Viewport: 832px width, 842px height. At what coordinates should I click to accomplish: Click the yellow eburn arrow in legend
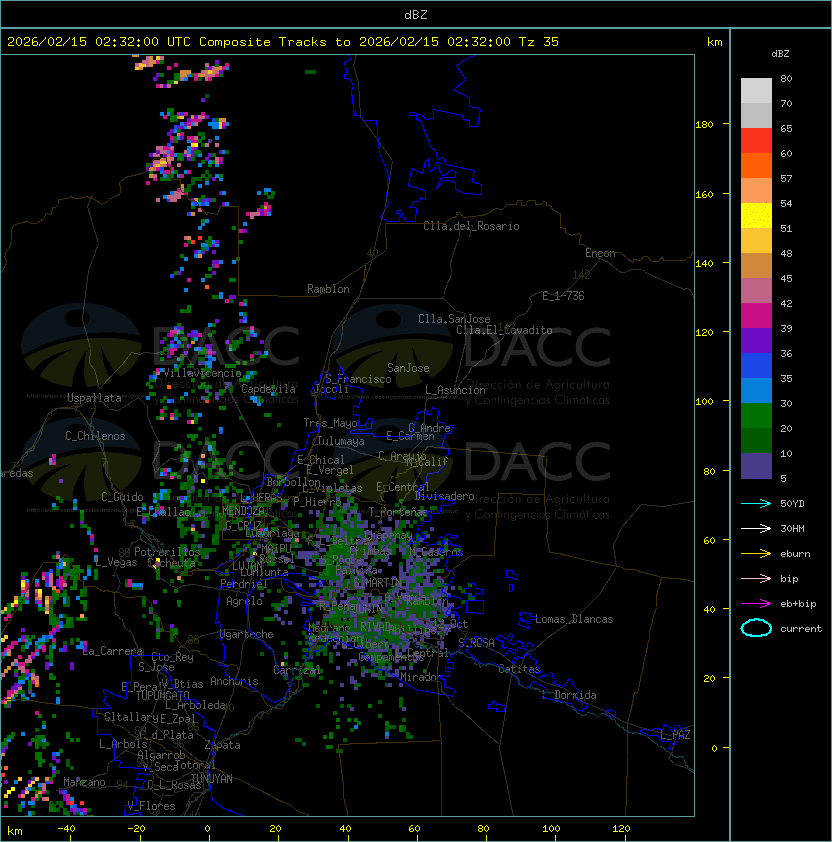756,554
